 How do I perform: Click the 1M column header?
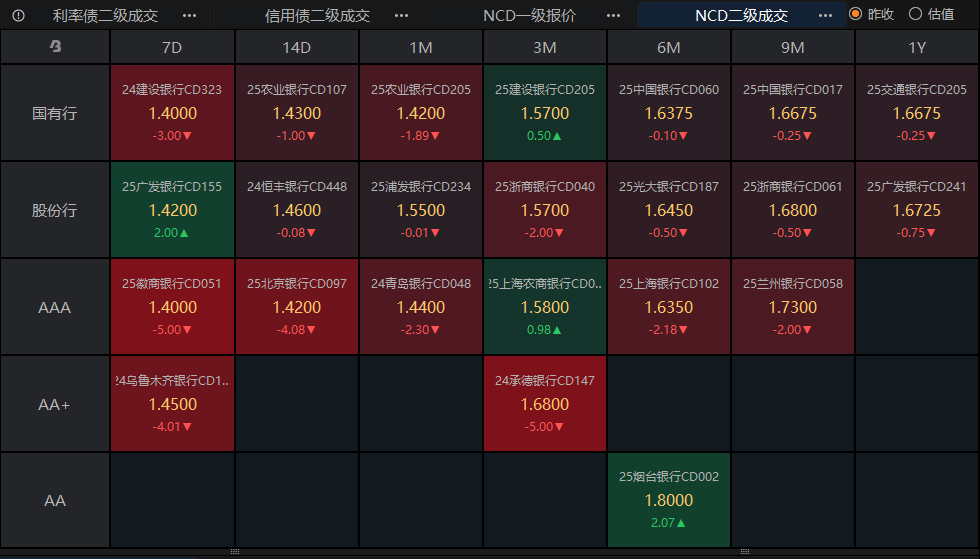pyautogui.click(x=421, y=48)
